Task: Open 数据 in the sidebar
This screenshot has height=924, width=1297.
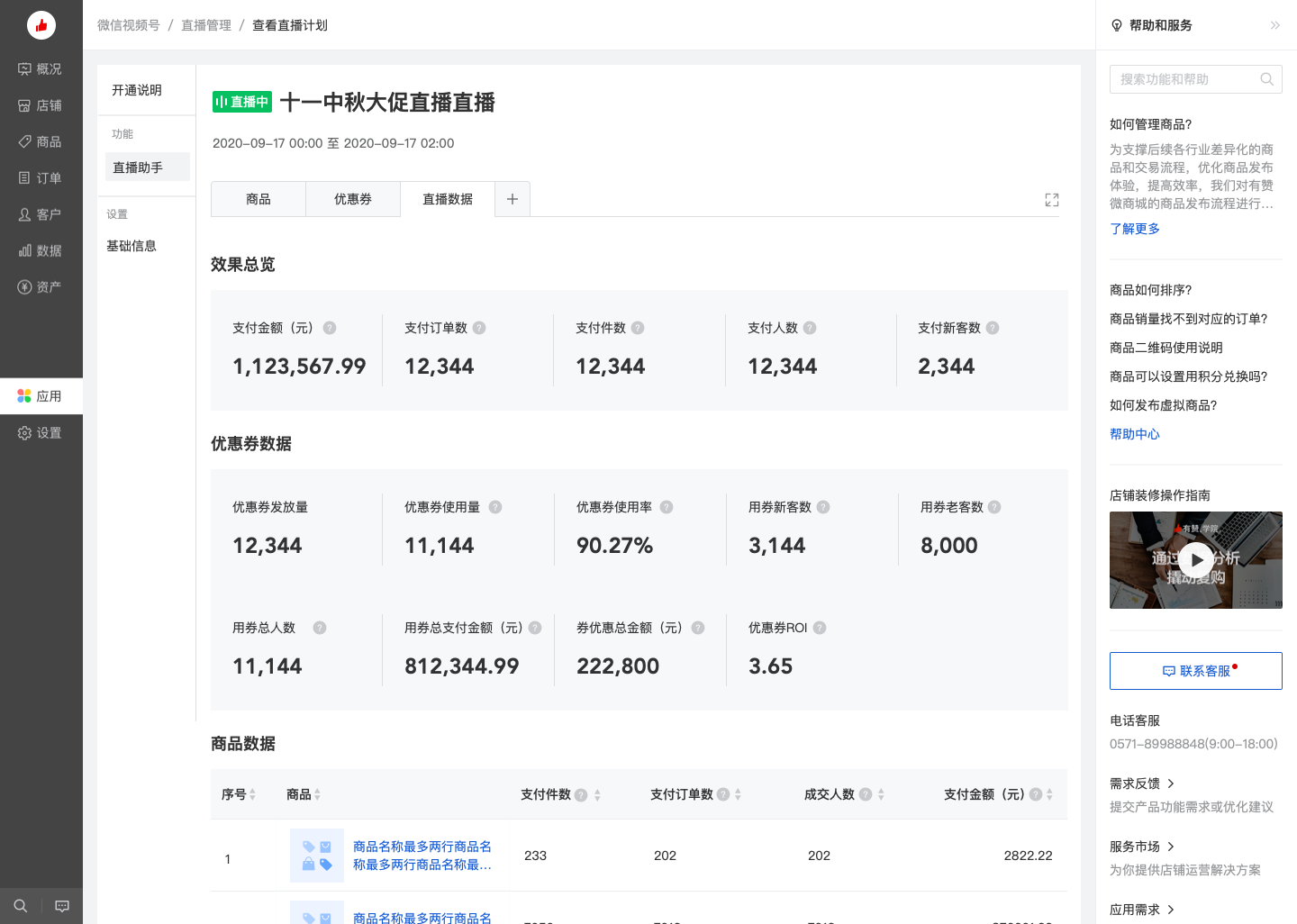Action: [41, 250]
